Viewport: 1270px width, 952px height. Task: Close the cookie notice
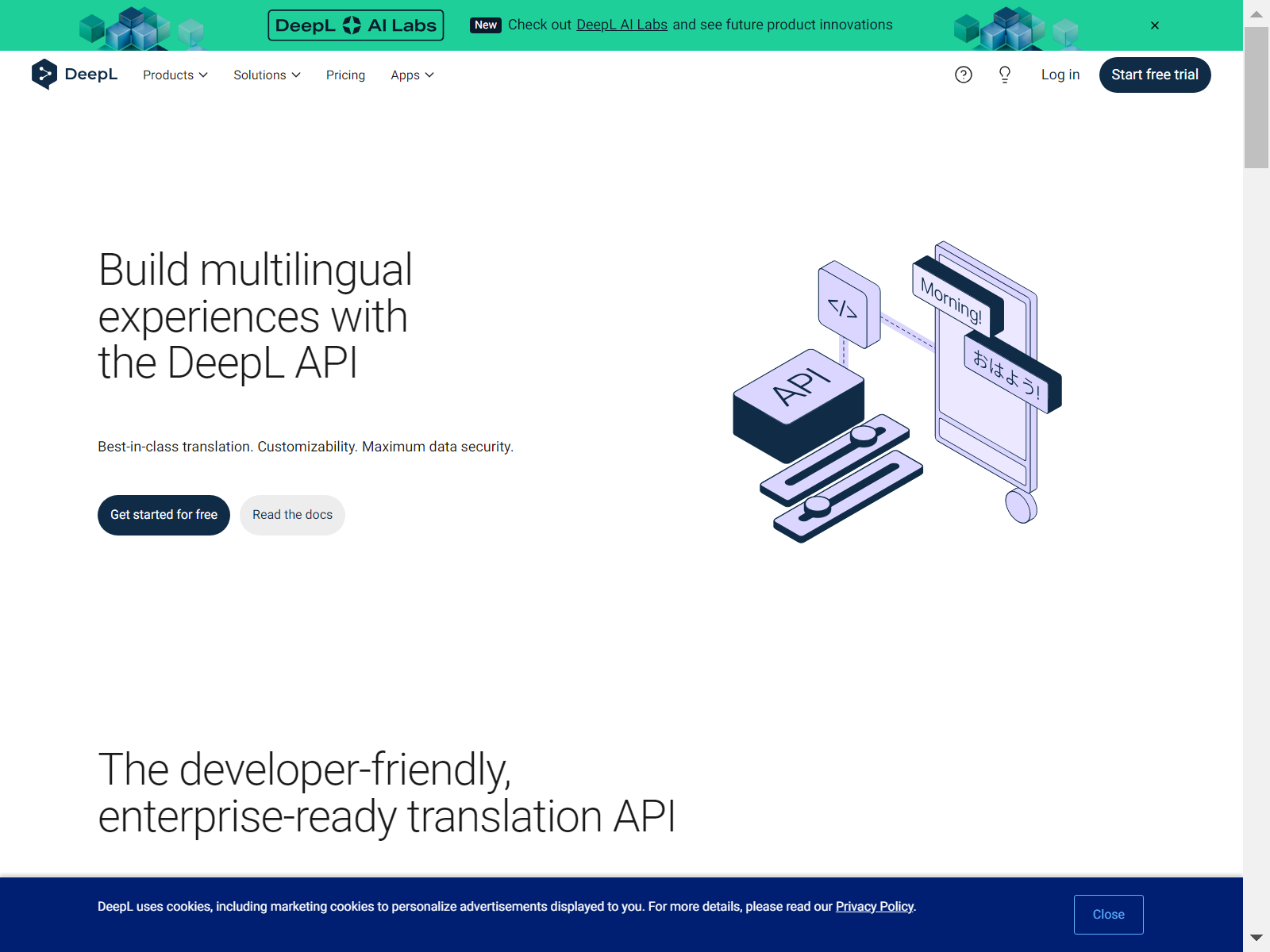[x=1109, y=915]
